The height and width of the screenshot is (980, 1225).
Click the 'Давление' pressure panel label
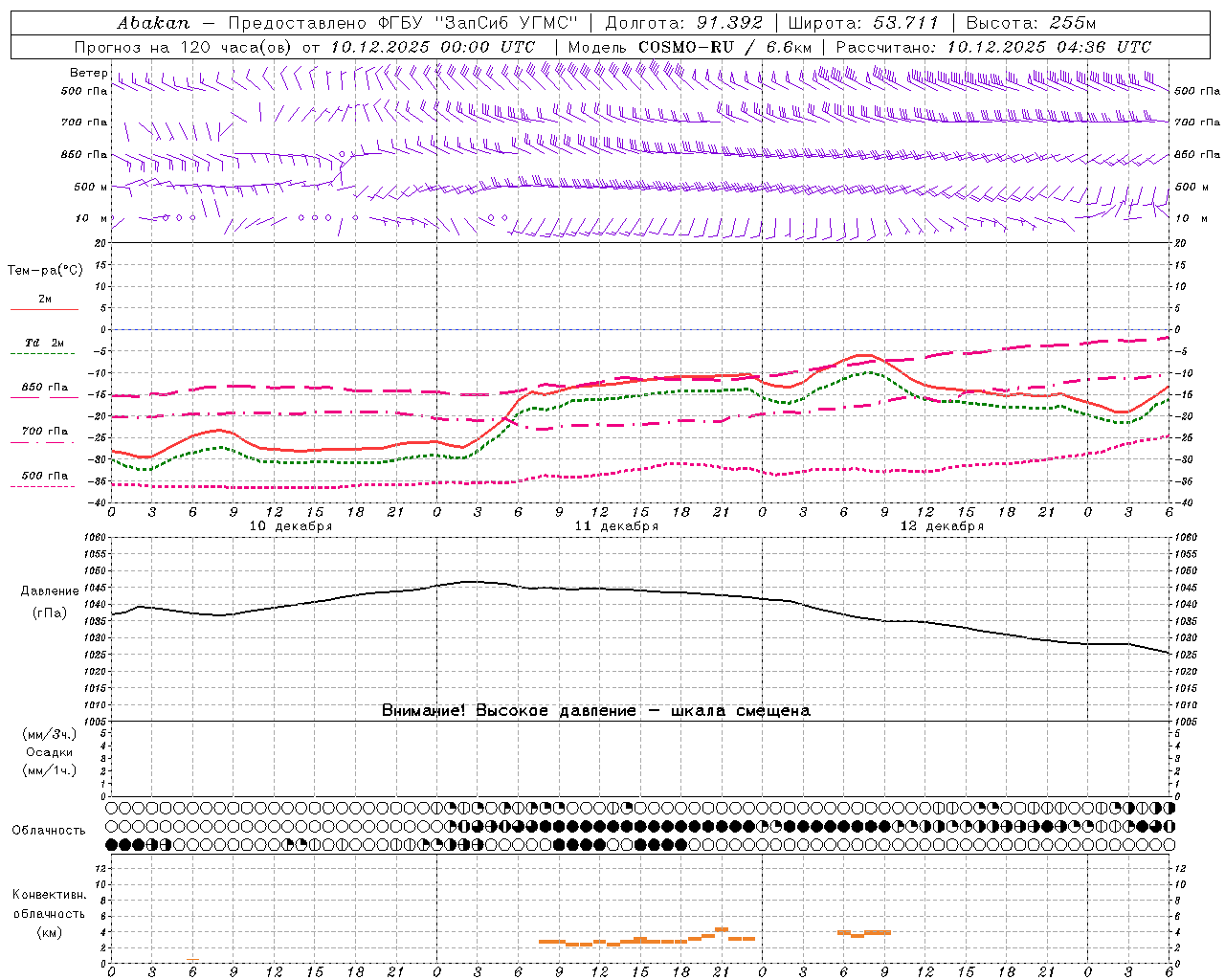coord(50,591)
